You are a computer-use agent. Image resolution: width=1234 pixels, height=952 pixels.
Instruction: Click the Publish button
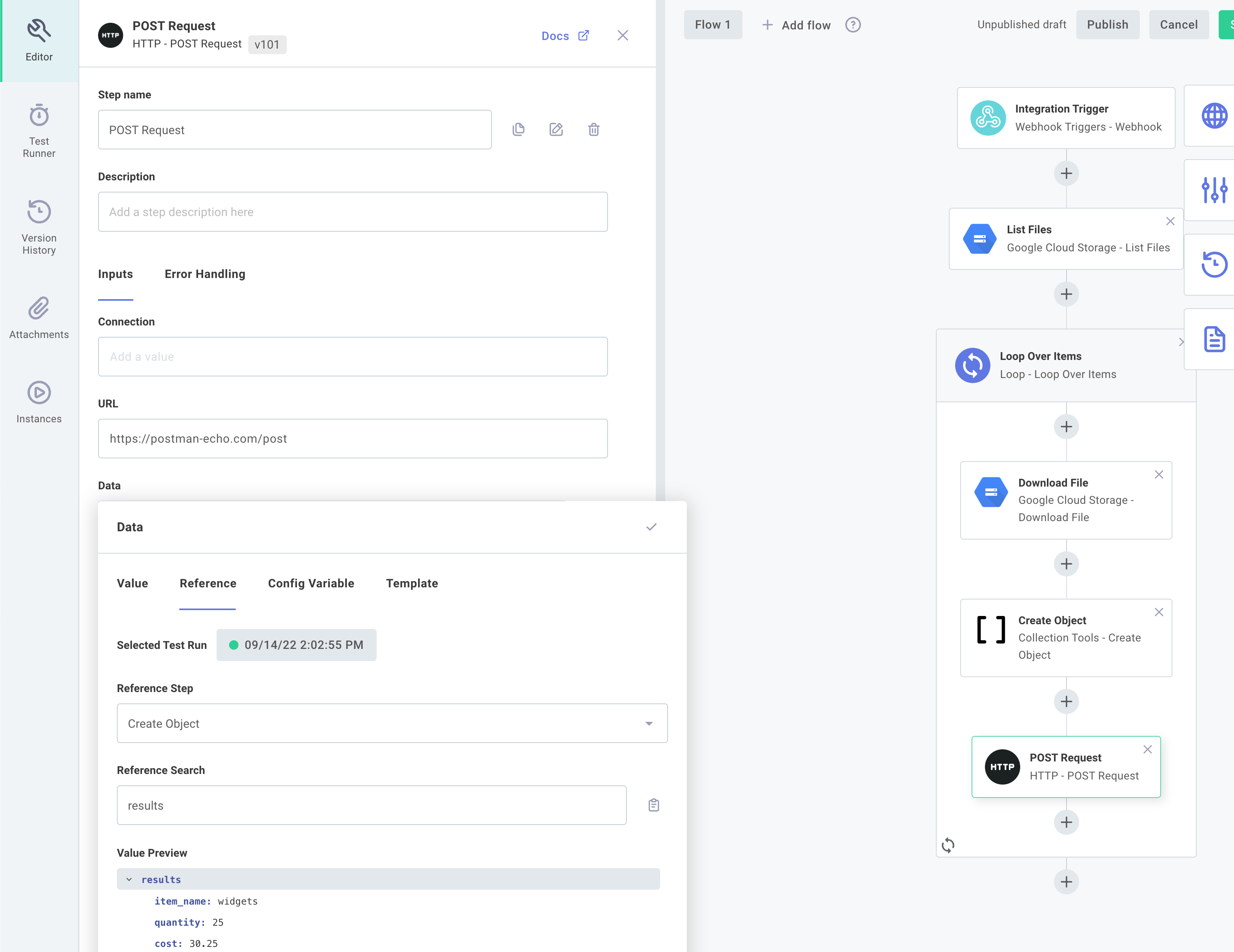pos(1107,25)
